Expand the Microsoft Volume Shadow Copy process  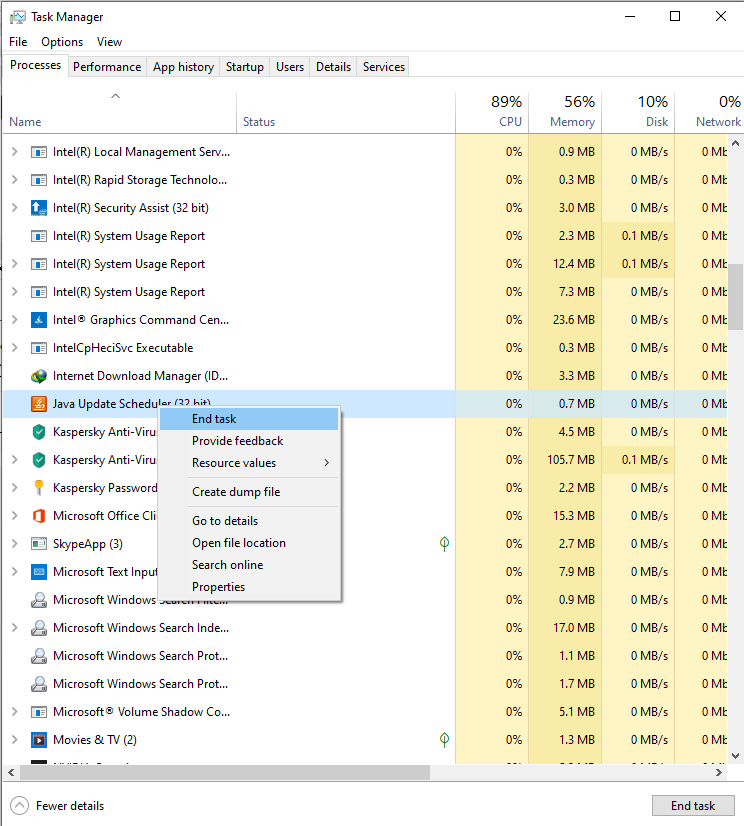(15, 711)
